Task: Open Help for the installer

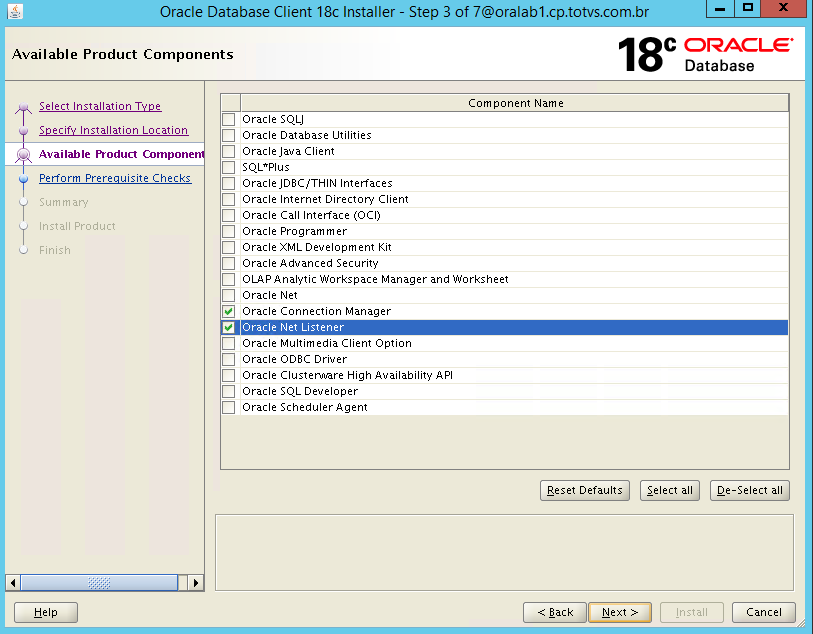Action: tap(46, 612)
